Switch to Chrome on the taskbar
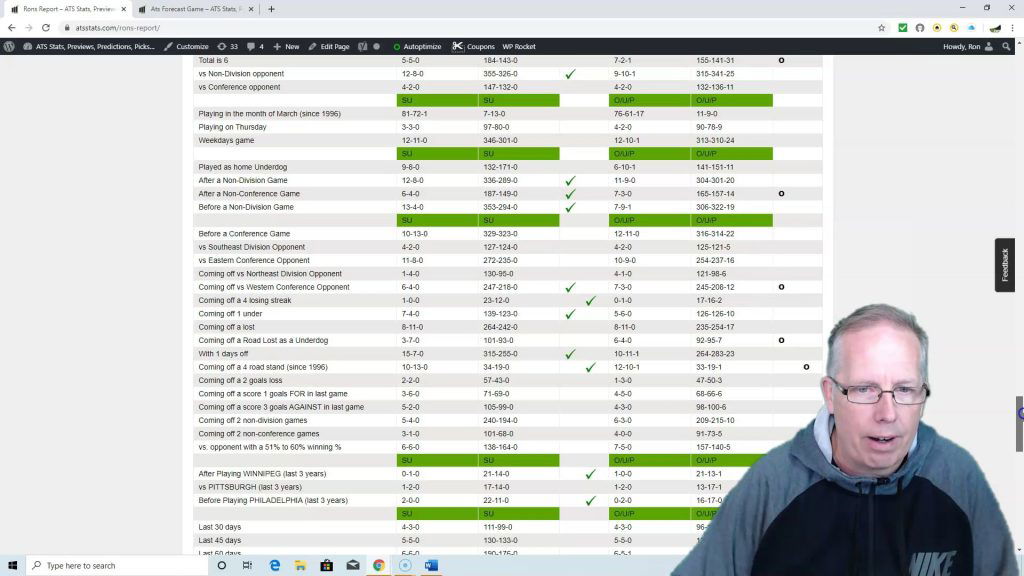1024x576 pixels. tap(379, 566)
